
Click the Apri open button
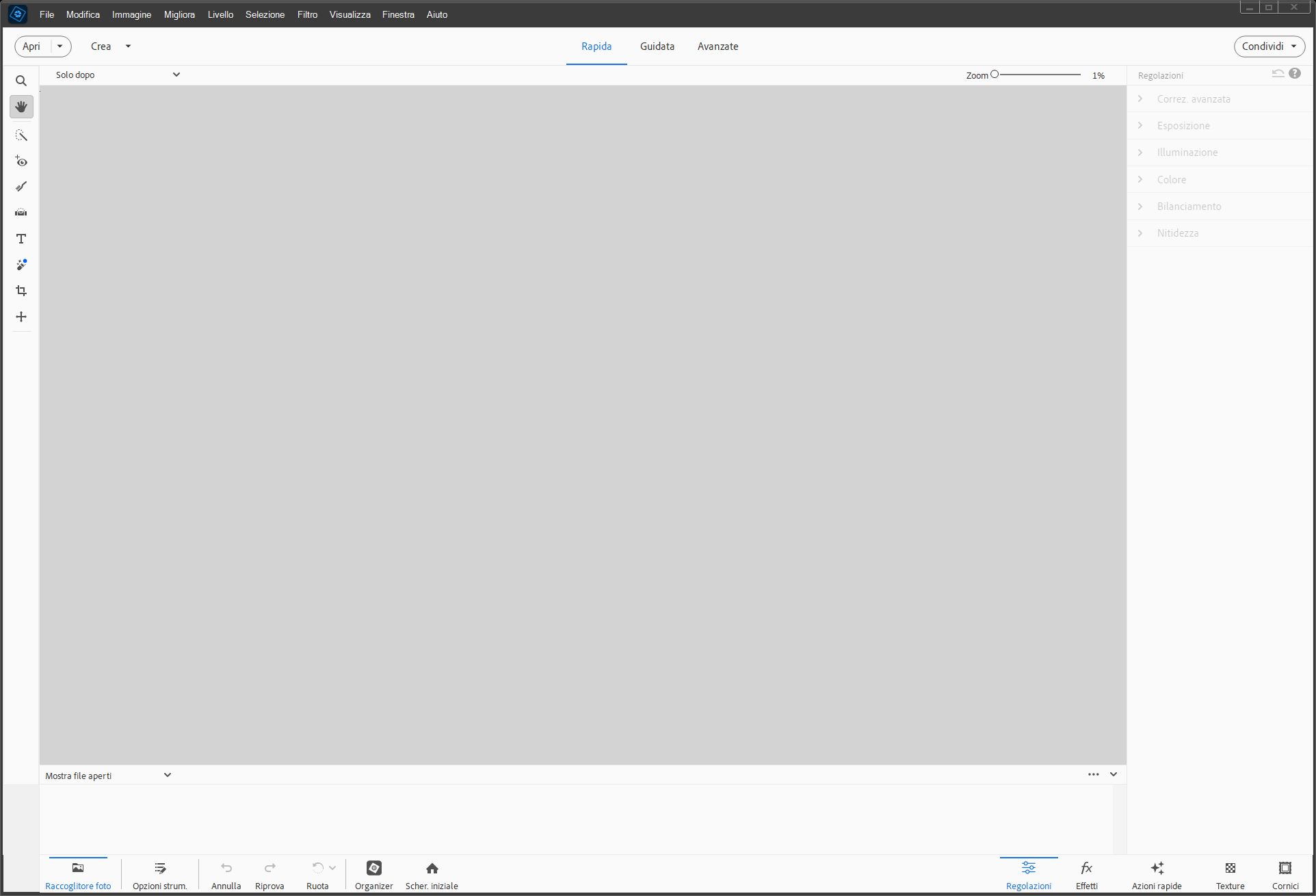tap(31, 47)
